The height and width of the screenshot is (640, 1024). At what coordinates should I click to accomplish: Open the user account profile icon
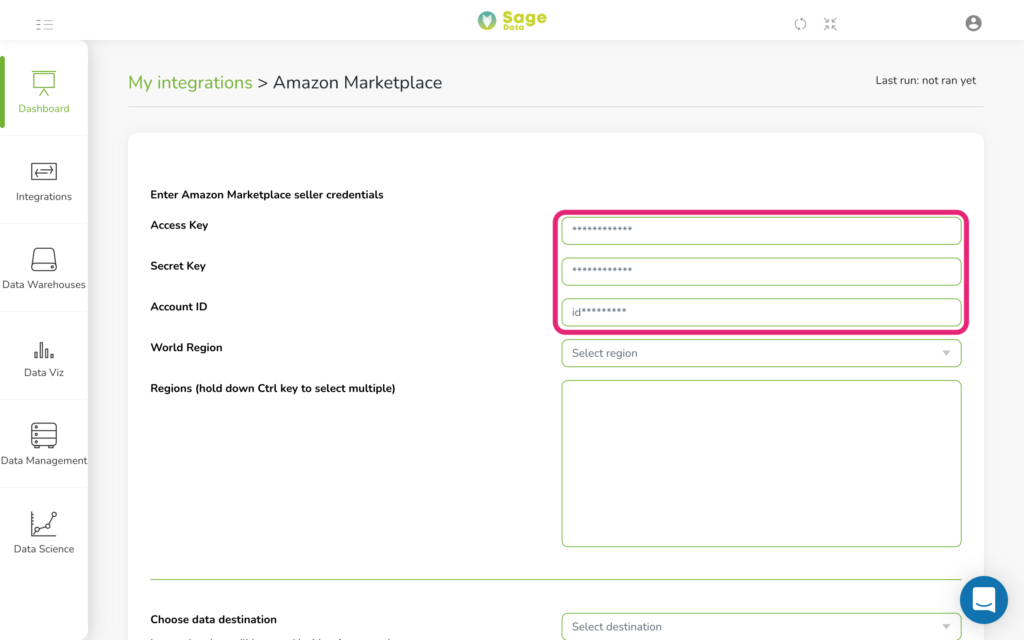973,23
